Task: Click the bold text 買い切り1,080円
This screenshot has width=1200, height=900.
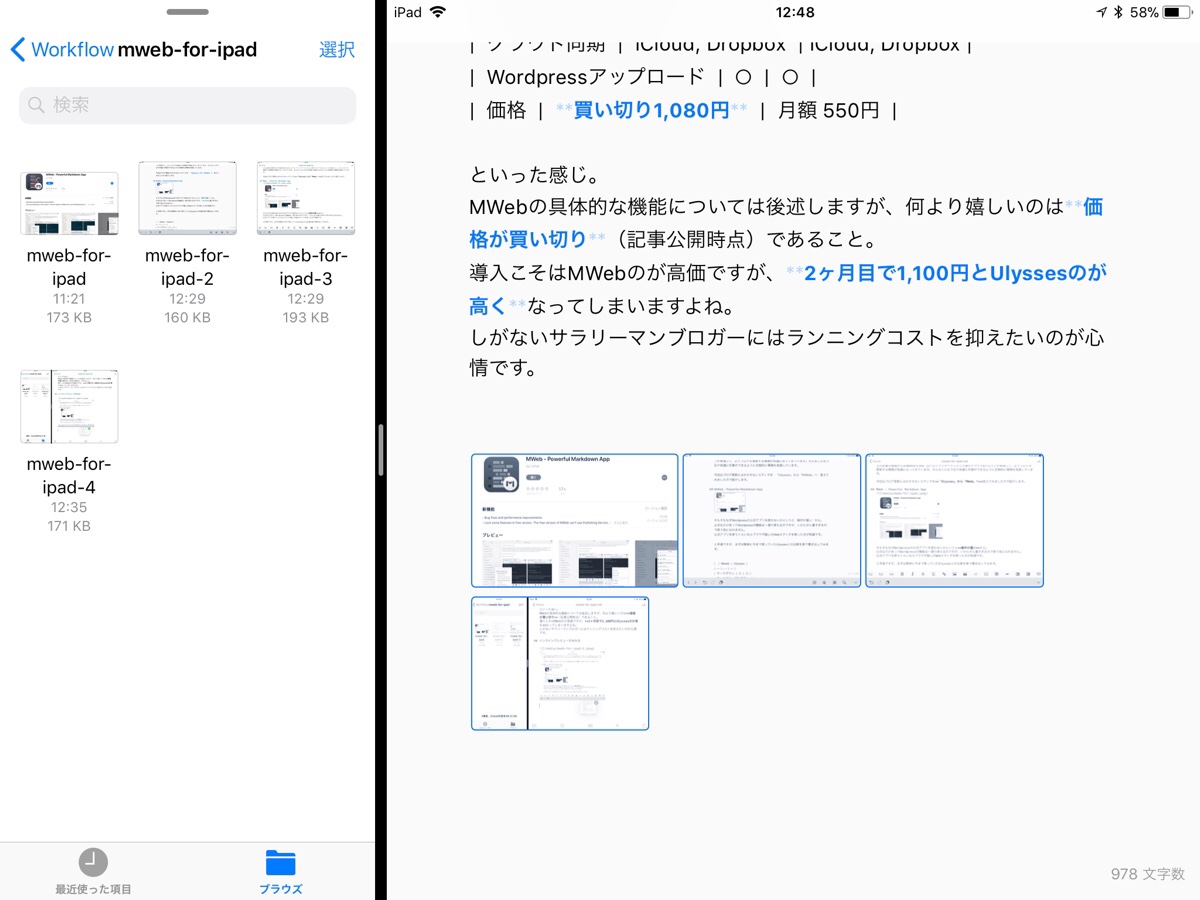Action: coord(651,110)
